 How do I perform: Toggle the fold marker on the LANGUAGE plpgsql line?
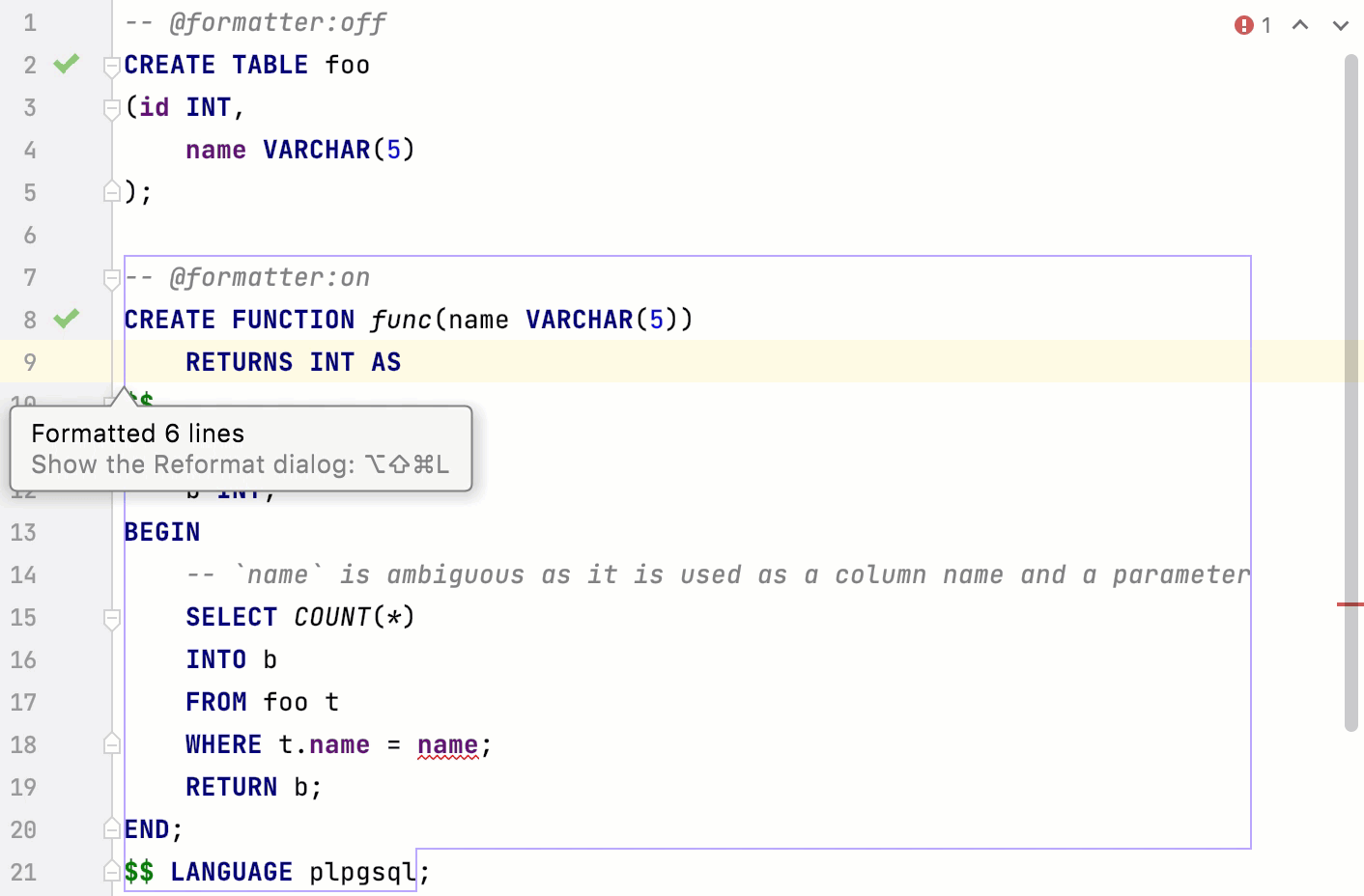111,871
